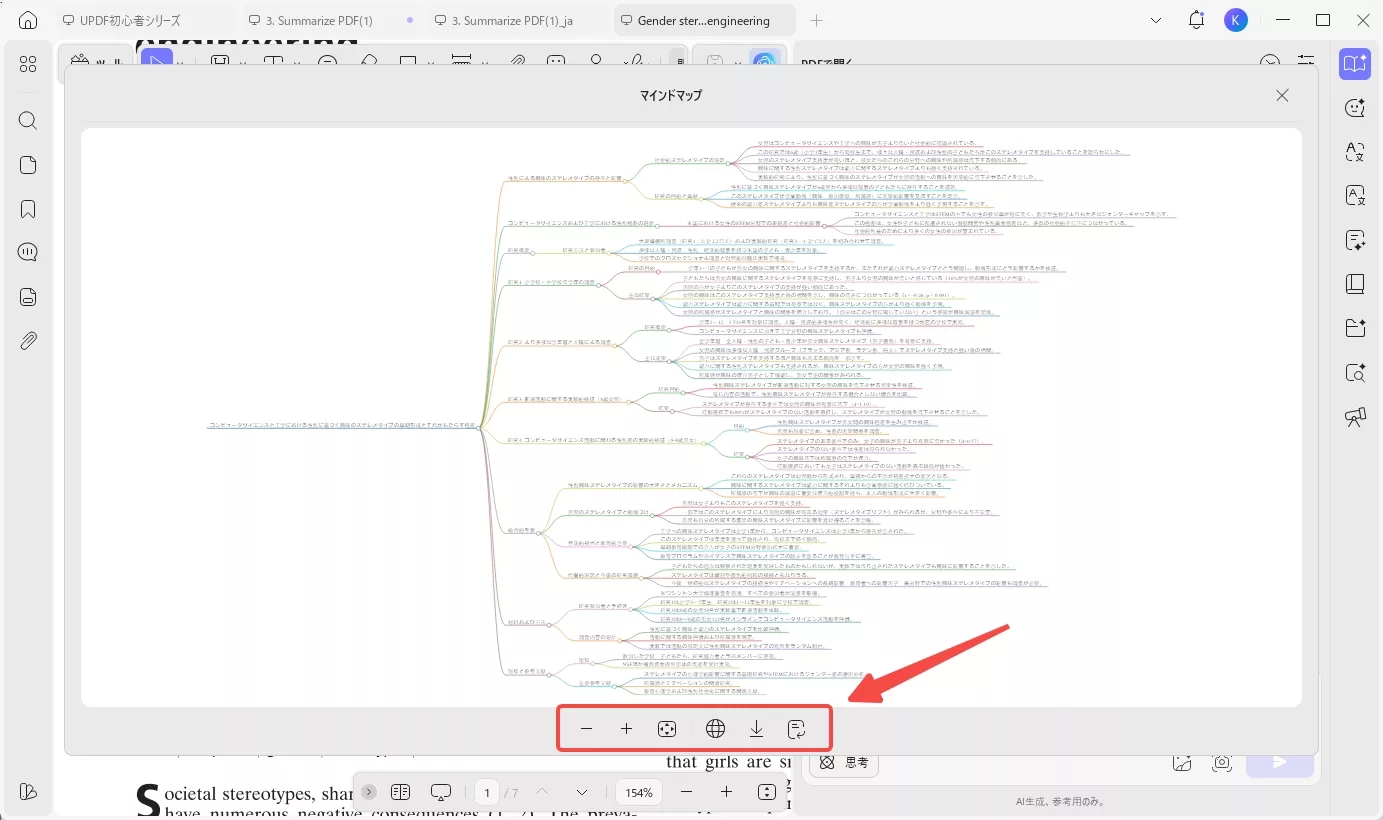Open the 154% zoom level dropdown
The width and height of the screenshot is (1383, 820).
point(639,792)
